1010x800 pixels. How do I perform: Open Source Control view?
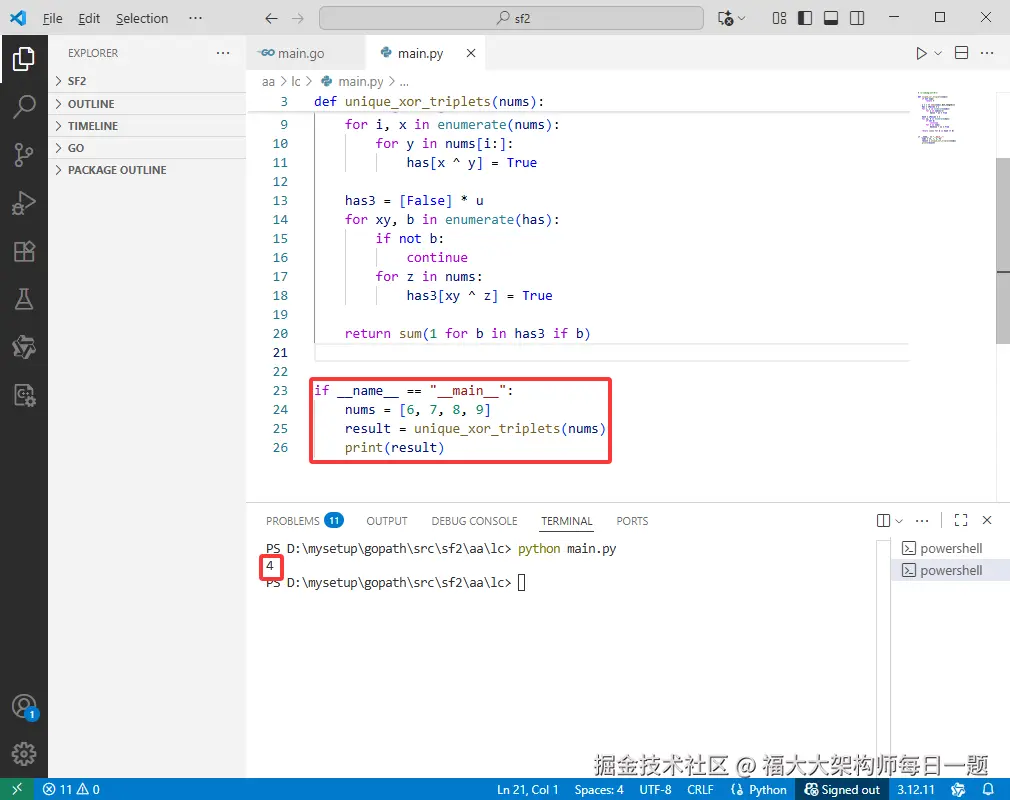coord(24,155)
